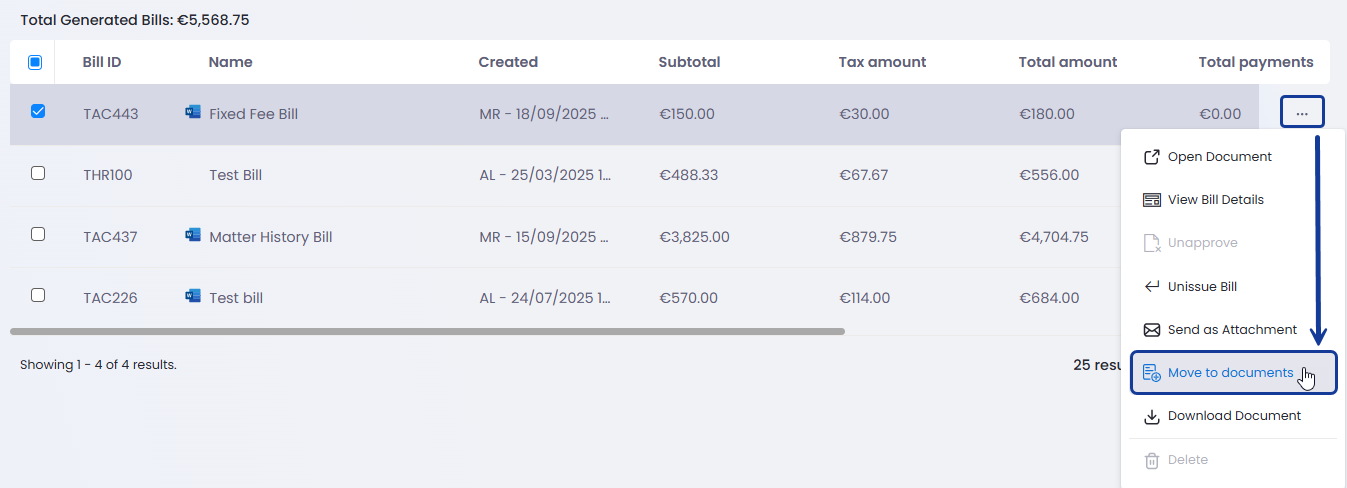Check the THR100 row checkbox
The image size is (1347, 488).
38,173
